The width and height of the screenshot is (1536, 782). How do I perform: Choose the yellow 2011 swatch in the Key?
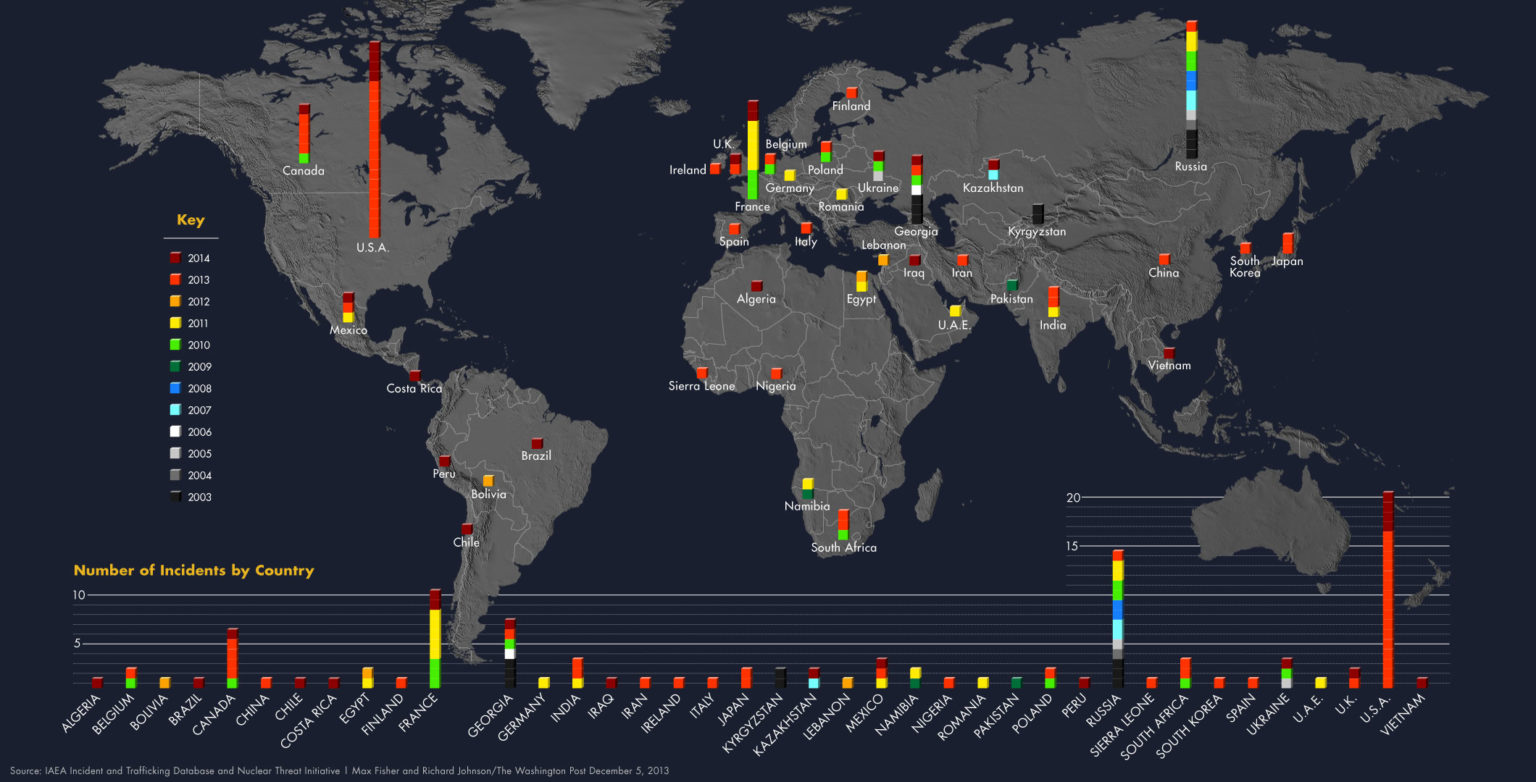[x=176, y=323]
